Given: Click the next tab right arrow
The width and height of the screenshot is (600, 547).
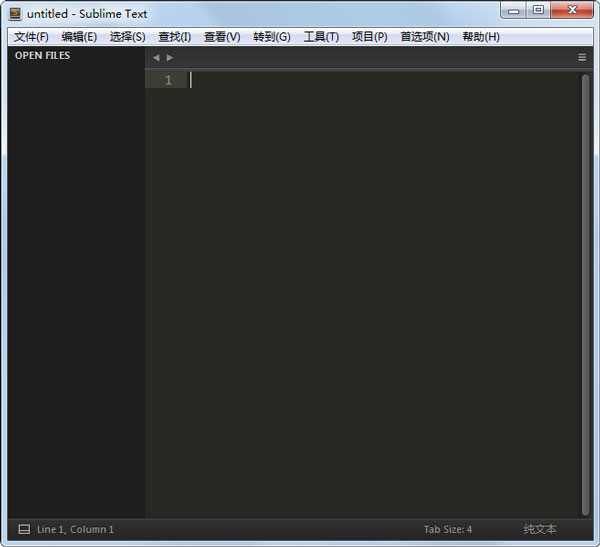Looking at the screenshot, I should 170,57.
